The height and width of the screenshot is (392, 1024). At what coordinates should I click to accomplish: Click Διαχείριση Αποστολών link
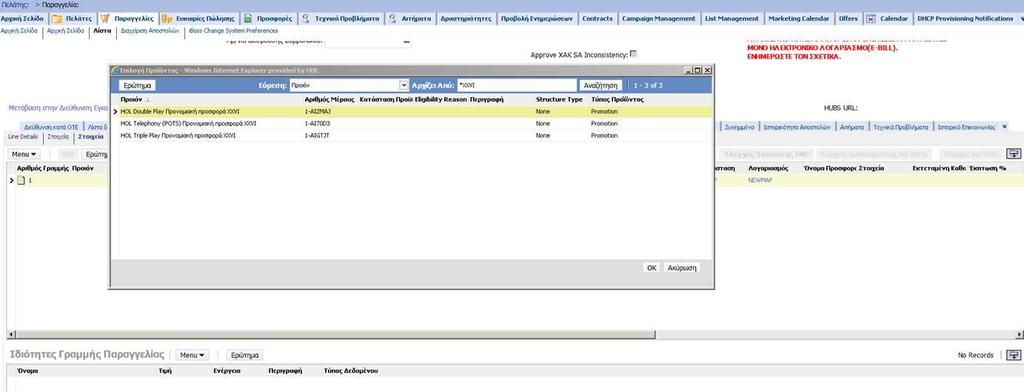pyautogui.click(x=150, y=31)
